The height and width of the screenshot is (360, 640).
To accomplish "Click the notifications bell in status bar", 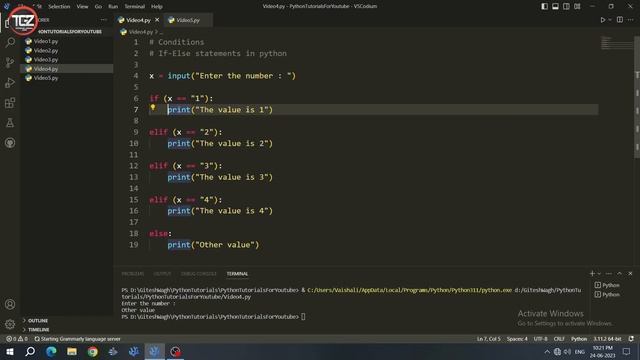I will pos(631,339).
